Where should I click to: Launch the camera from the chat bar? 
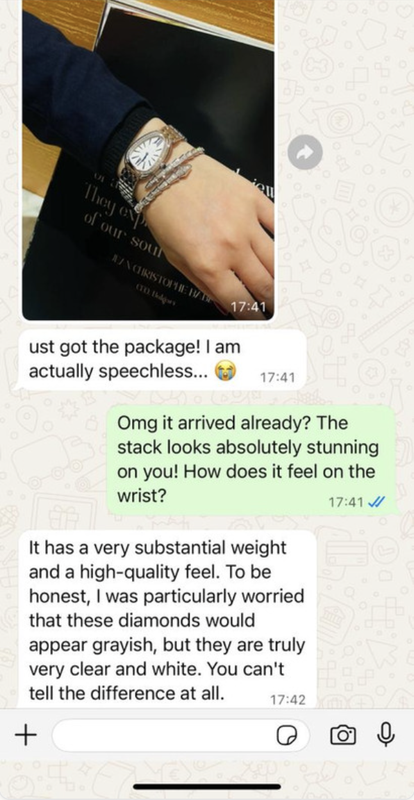(x=344, y=735)
